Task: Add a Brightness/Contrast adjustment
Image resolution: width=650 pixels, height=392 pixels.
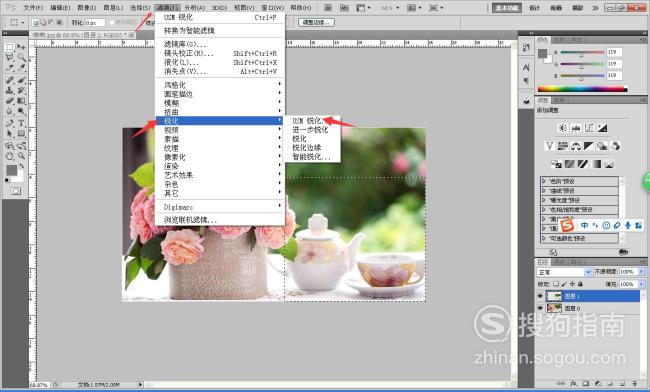Action: 563,128
